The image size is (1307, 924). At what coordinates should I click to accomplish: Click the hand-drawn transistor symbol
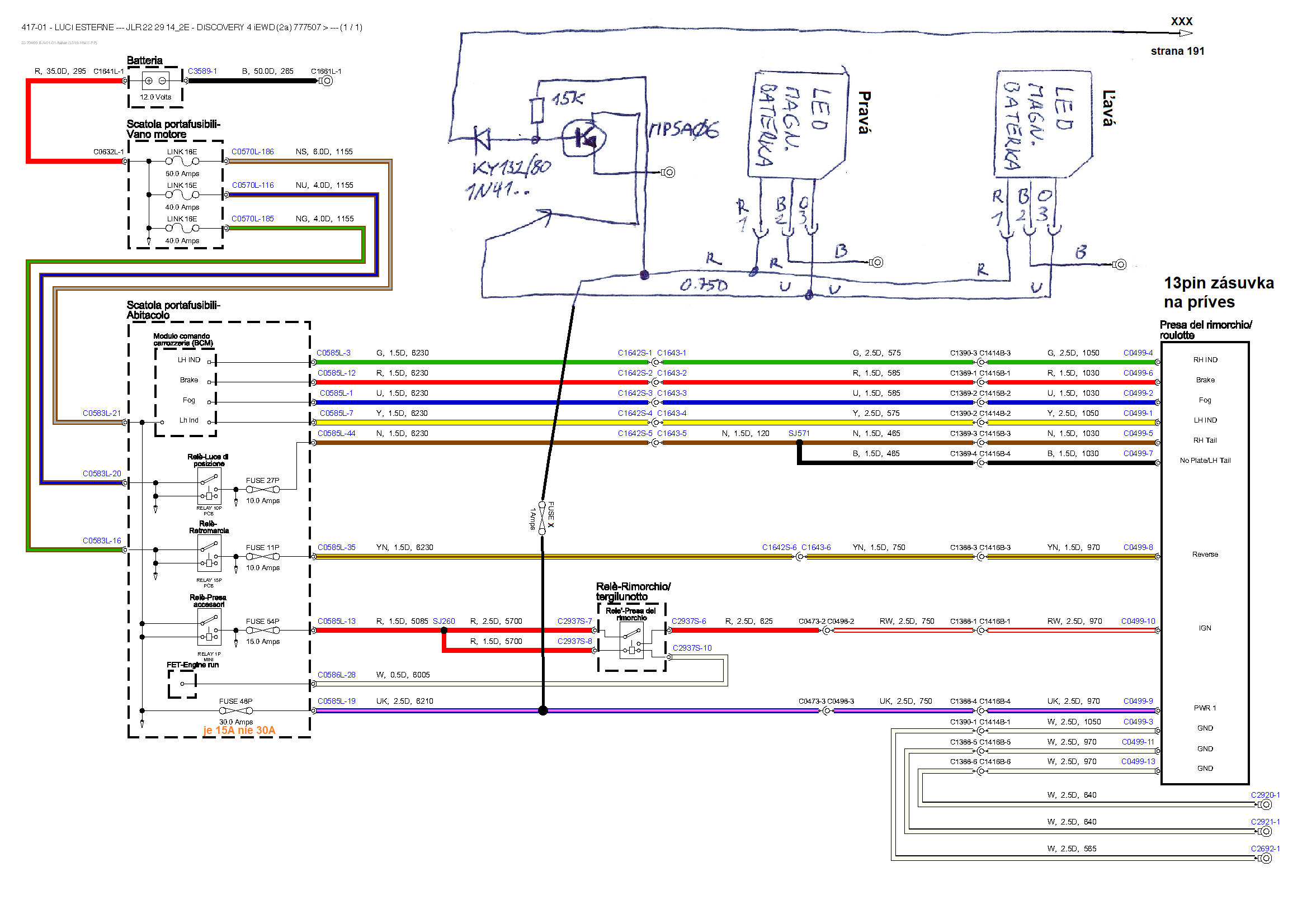tap(583, 138)
